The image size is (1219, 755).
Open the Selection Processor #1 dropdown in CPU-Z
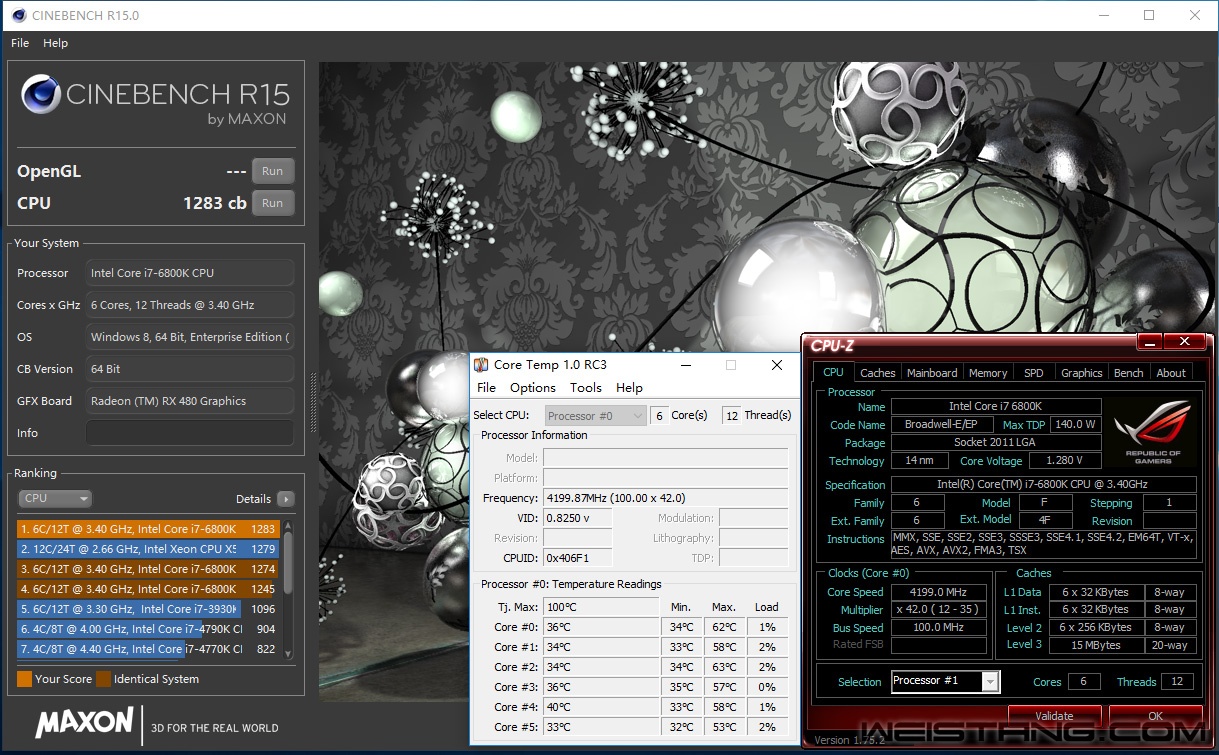945,681
